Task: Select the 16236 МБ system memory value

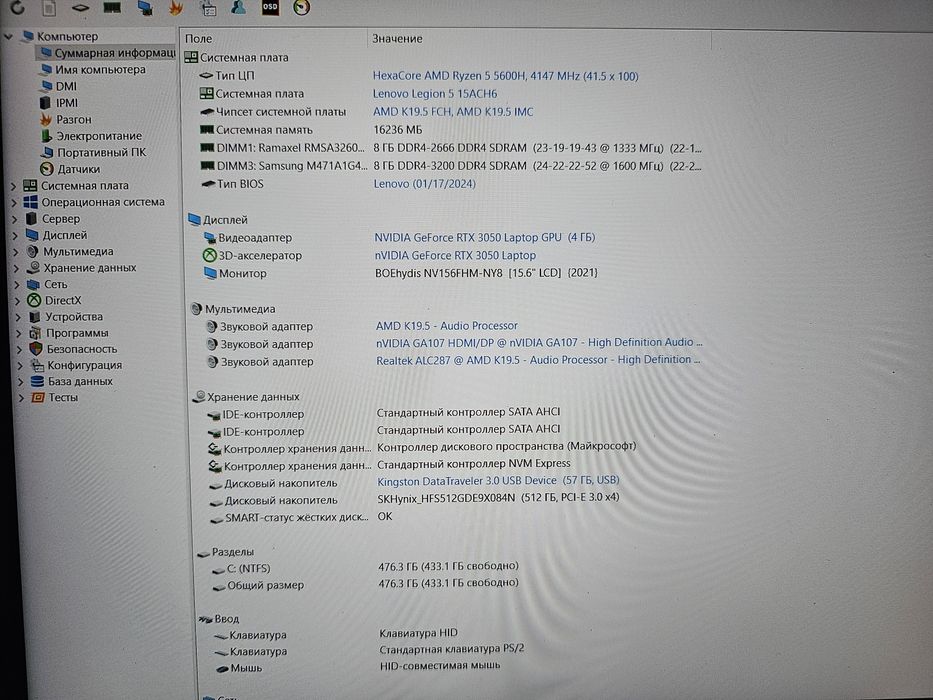Action: (397, 130)
